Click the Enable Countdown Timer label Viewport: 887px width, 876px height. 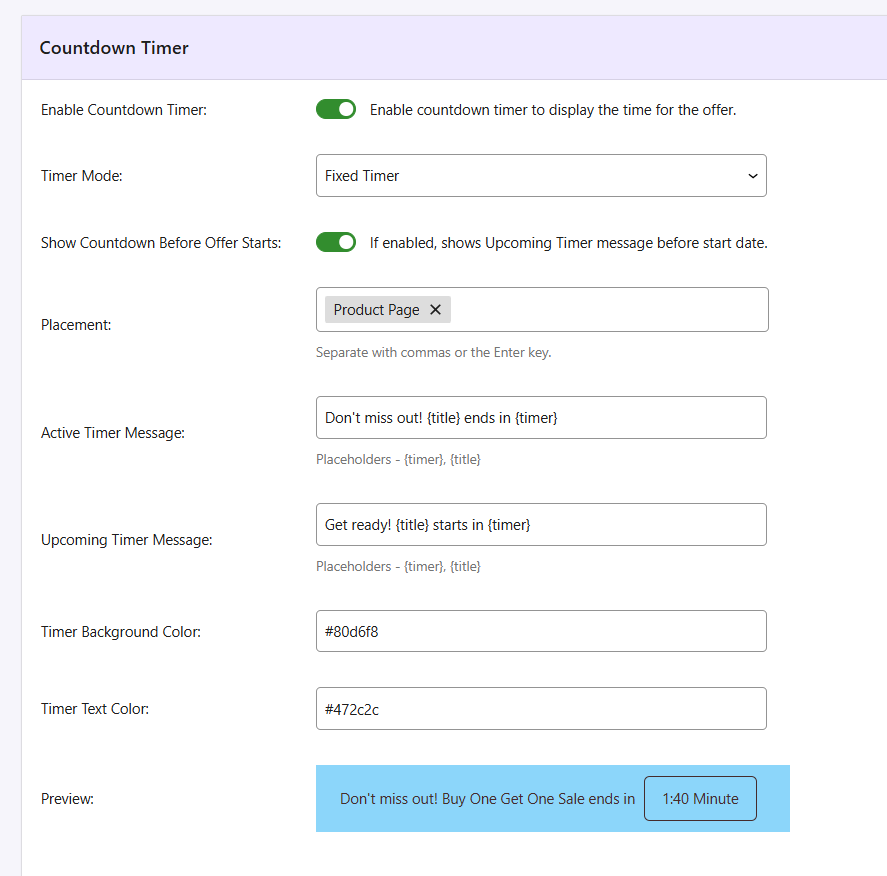click(x=124, y=110)
